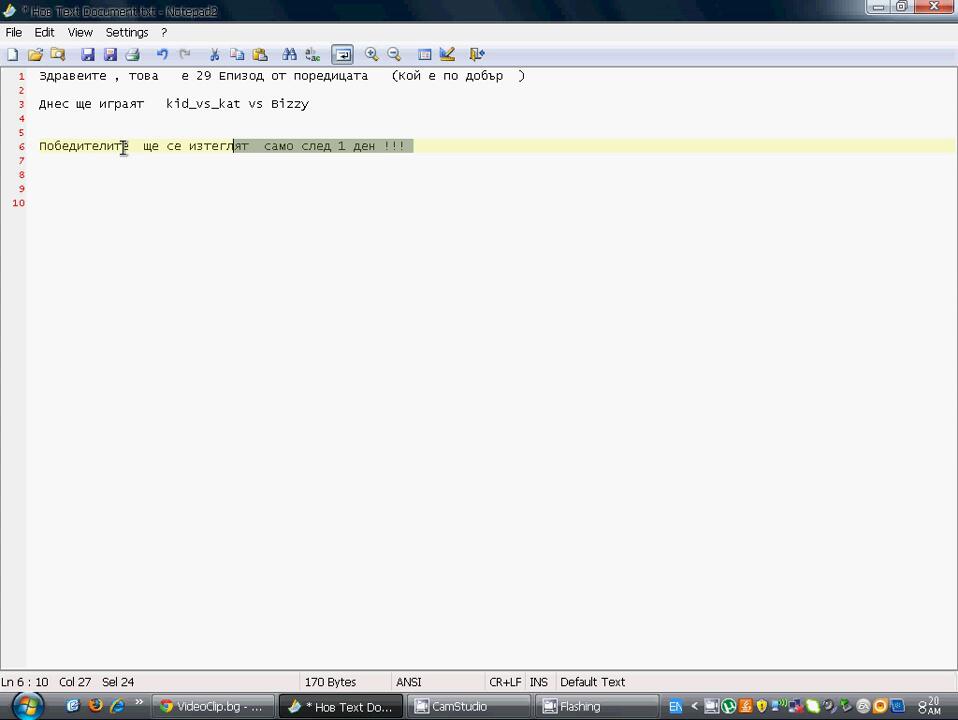Image resolution: width=958 pixels, height=720 pixels.
Task: Click Default Text scheme in status bar
Action: coord(592,682)
